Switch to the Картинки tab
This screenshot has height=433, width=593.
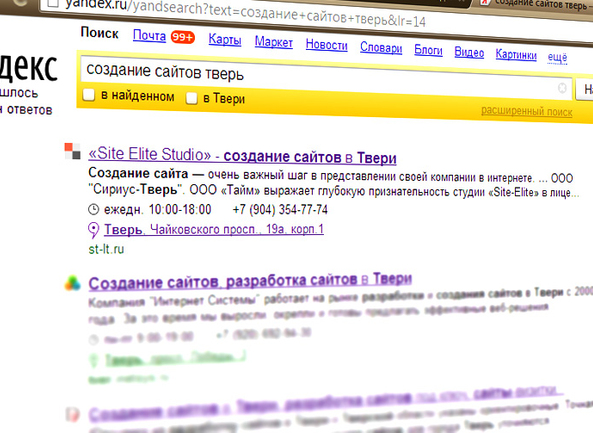[x=516, y=54]
